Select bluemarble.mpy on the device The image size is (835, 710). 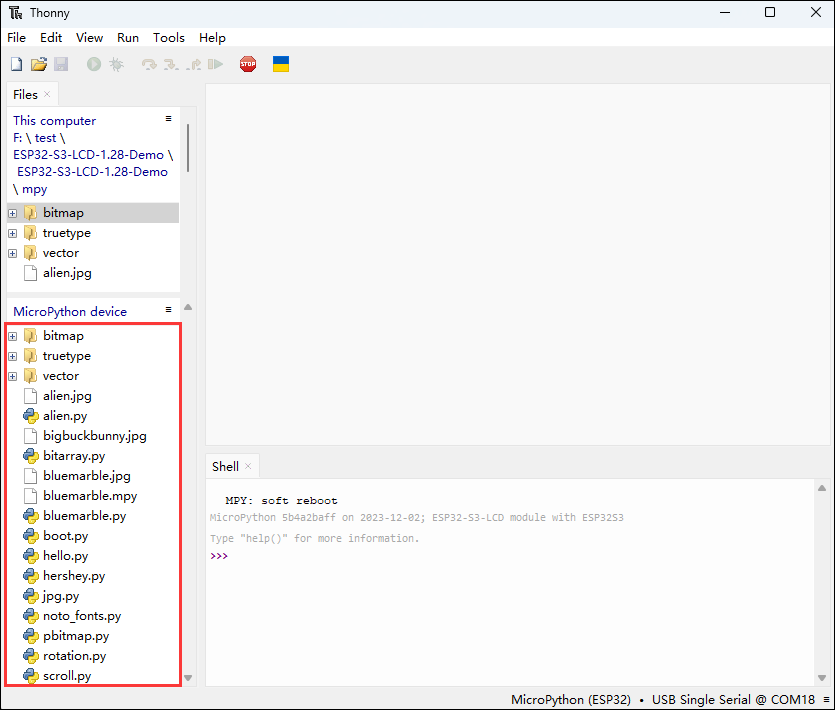pos(90,496)
